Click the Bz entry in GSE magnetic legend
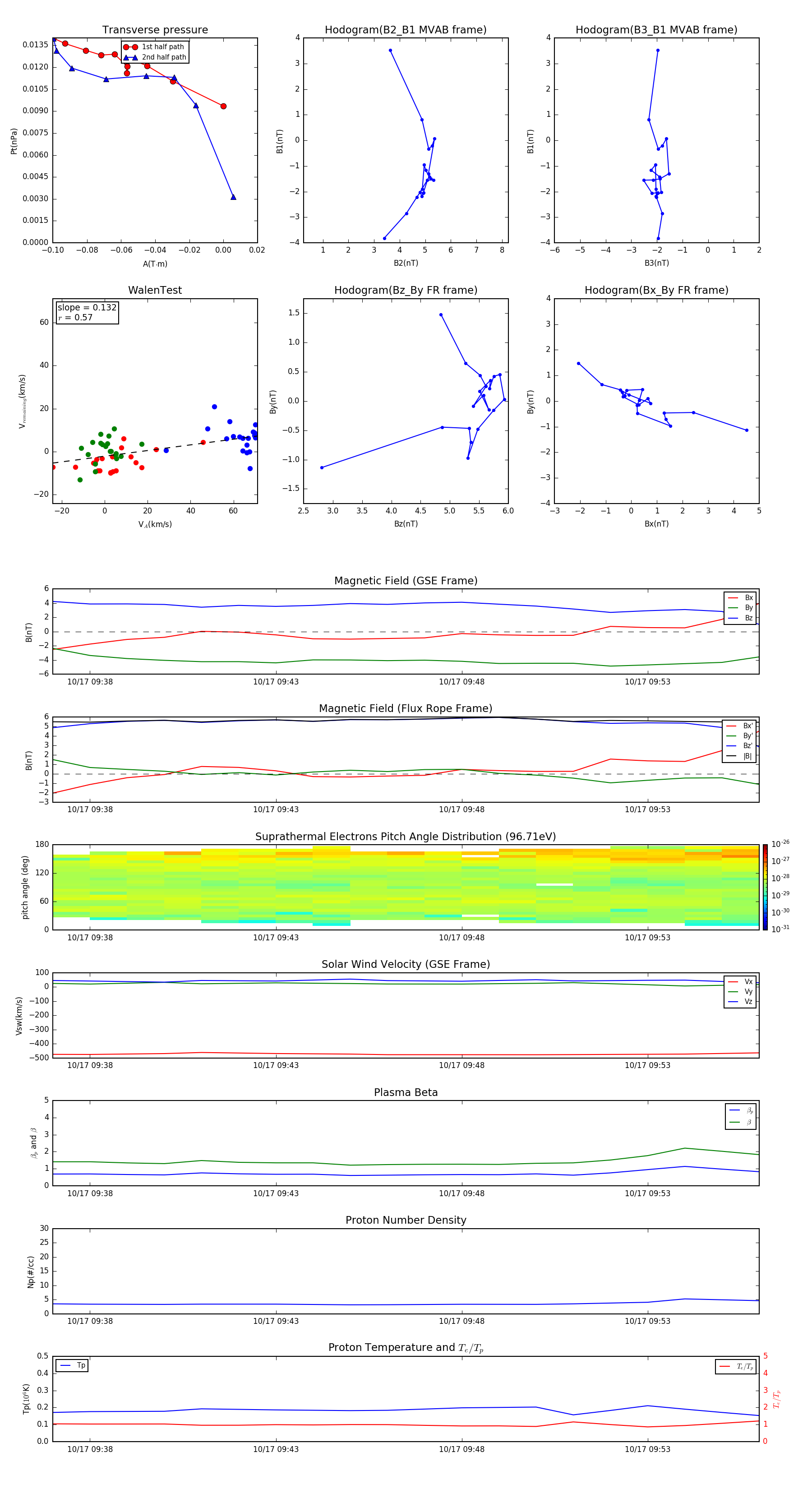Screen dimensions: 812x1489 740,618
